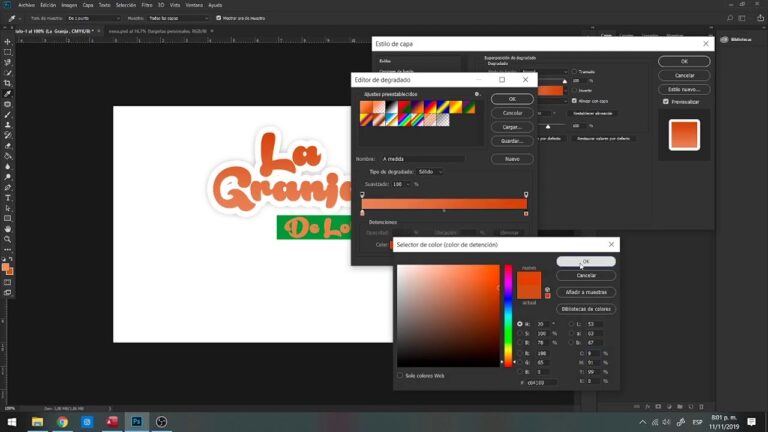This screenshot has height=432, width=768.
Task: Toggle Previsualizar checkbox in Estilo de capa
Action: 666,102
